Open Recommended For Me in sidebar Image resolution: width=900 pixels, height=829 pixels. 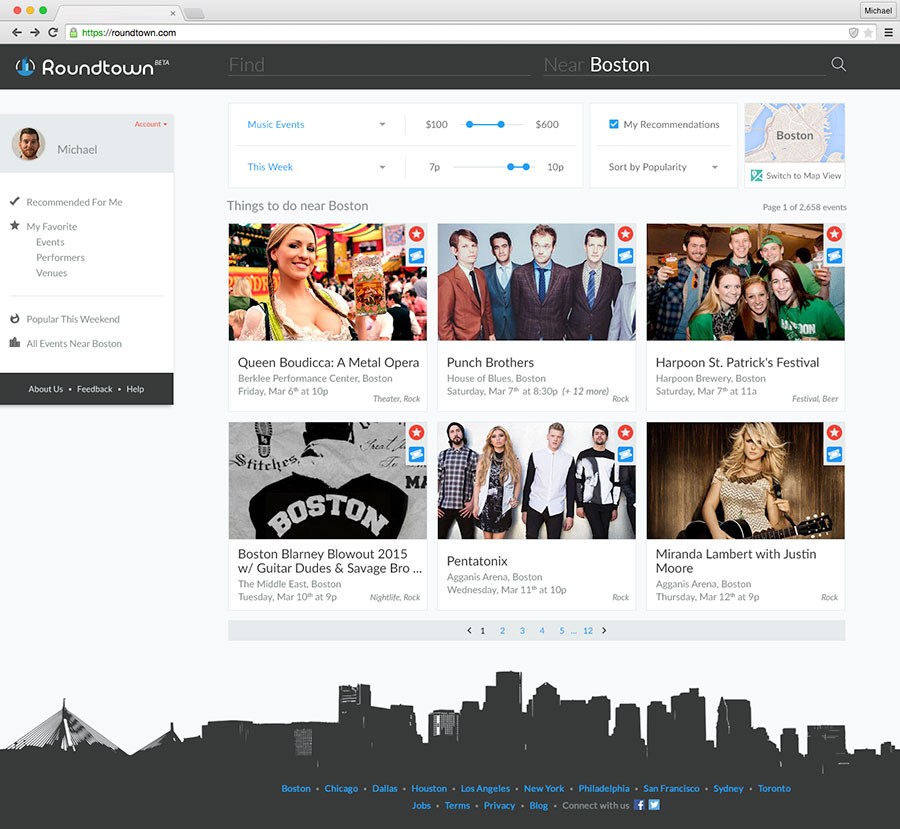74,202
